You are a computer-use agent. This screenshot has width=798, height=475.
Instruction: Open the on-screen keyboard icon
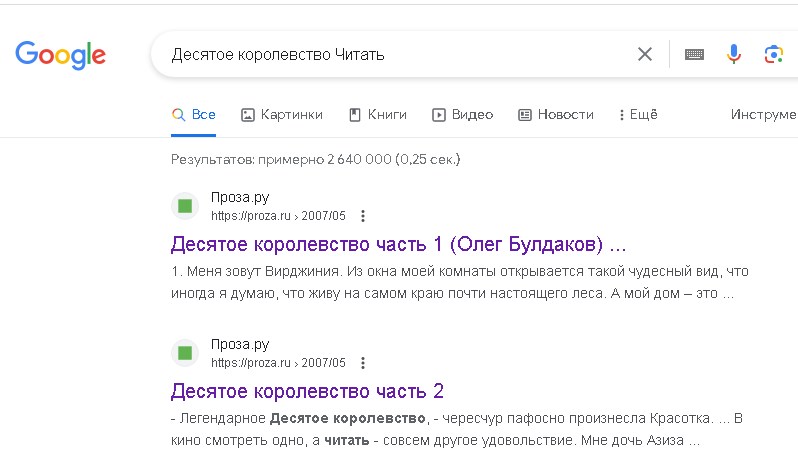point(694,54)
